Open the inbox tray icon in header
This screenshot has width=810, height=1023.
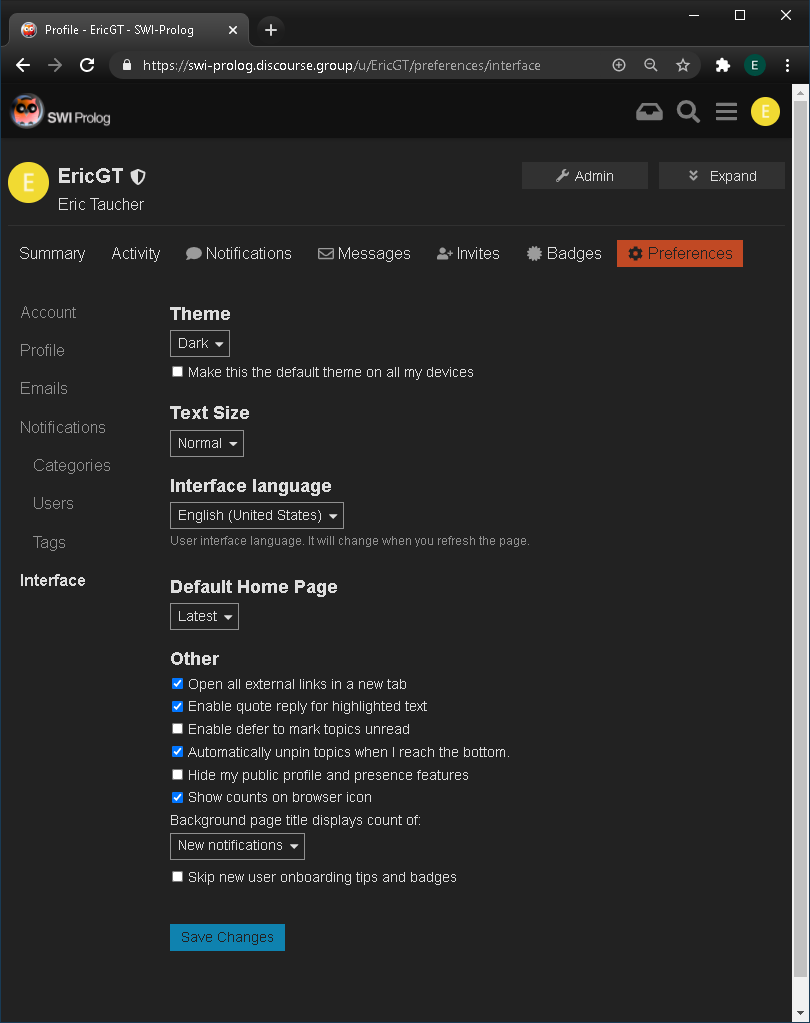[649, 112]
